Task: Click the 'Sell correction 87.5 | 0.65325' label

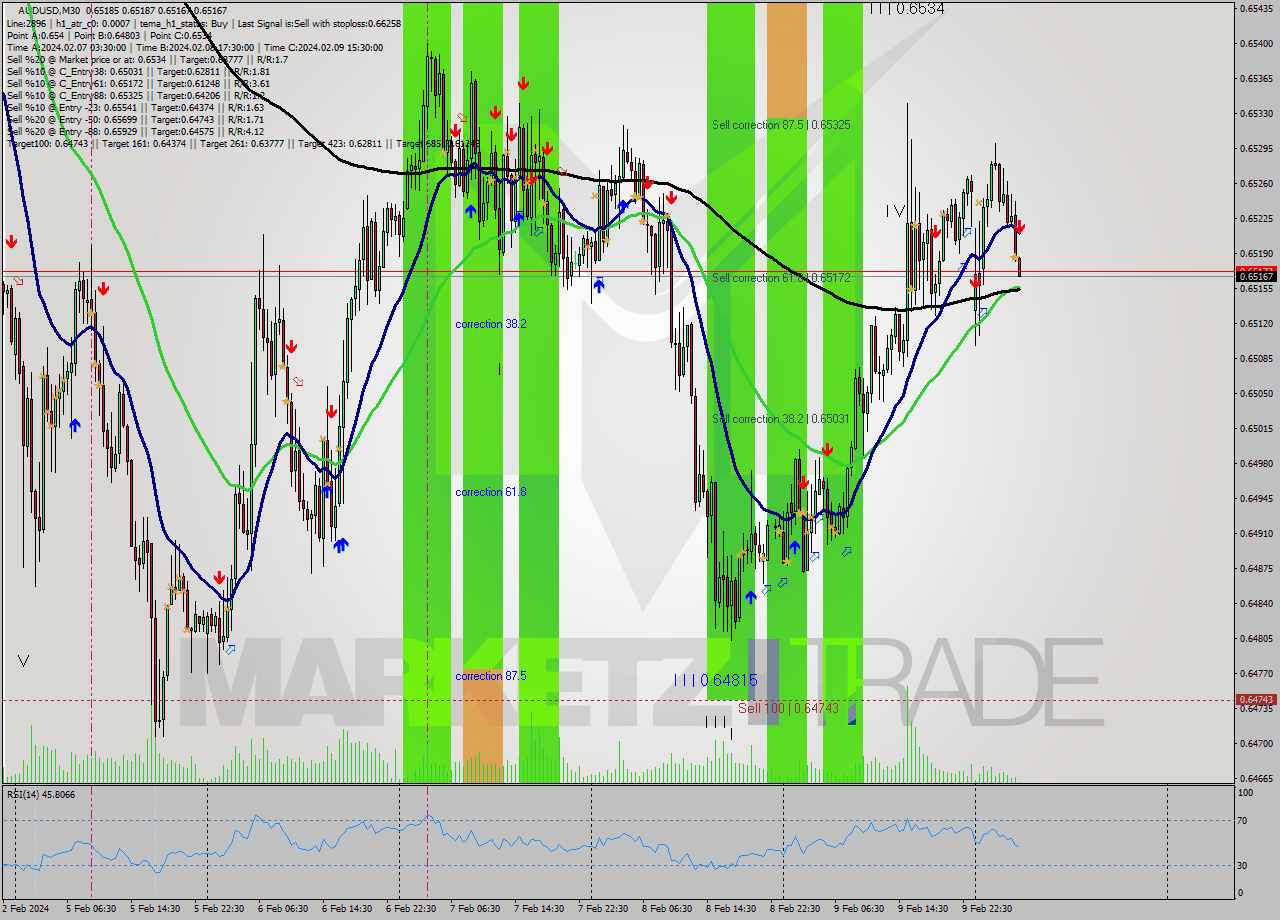Action: [781, 125]
